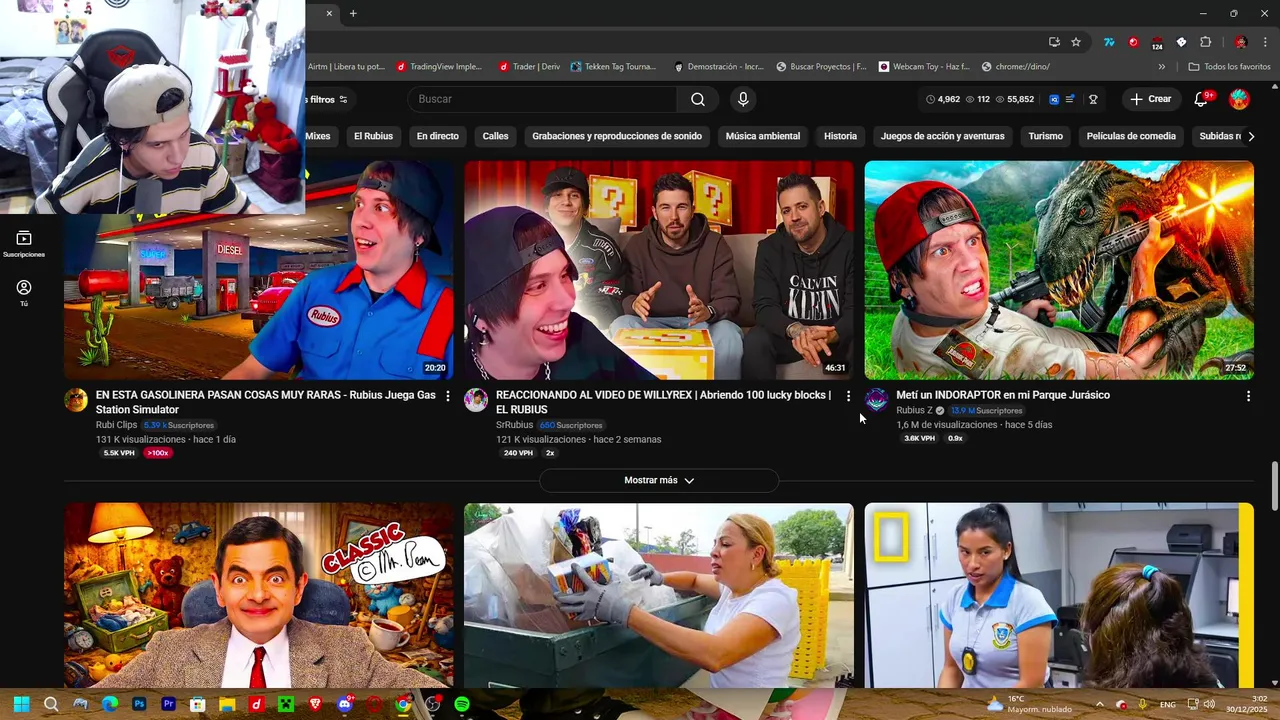Open the Tú sidebar item
Screen dimensions: 1280x720
24,292
